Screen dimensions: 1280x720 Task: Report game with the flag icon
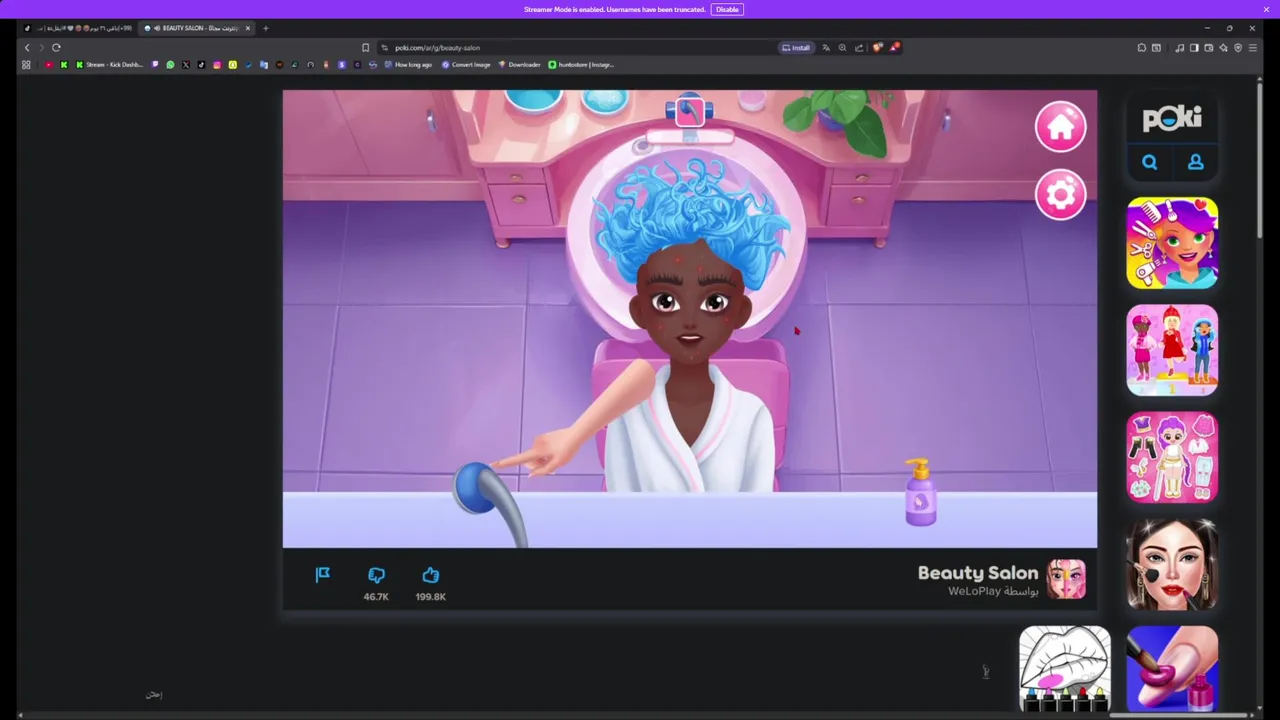click(x=322, y=574)
